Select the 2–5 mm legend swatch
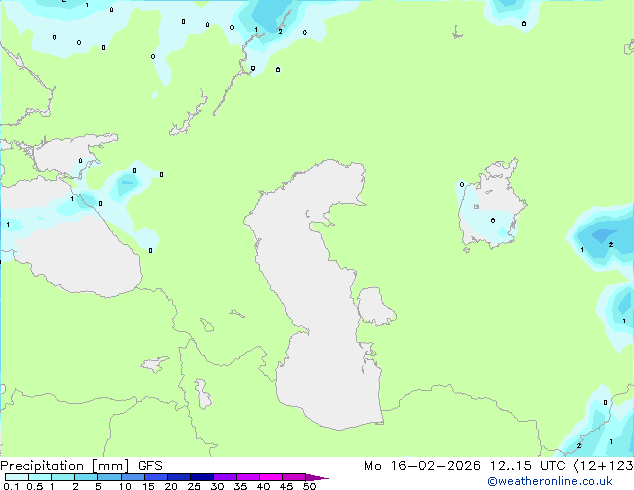The image size is (634, 490). [x=86, y=477]
